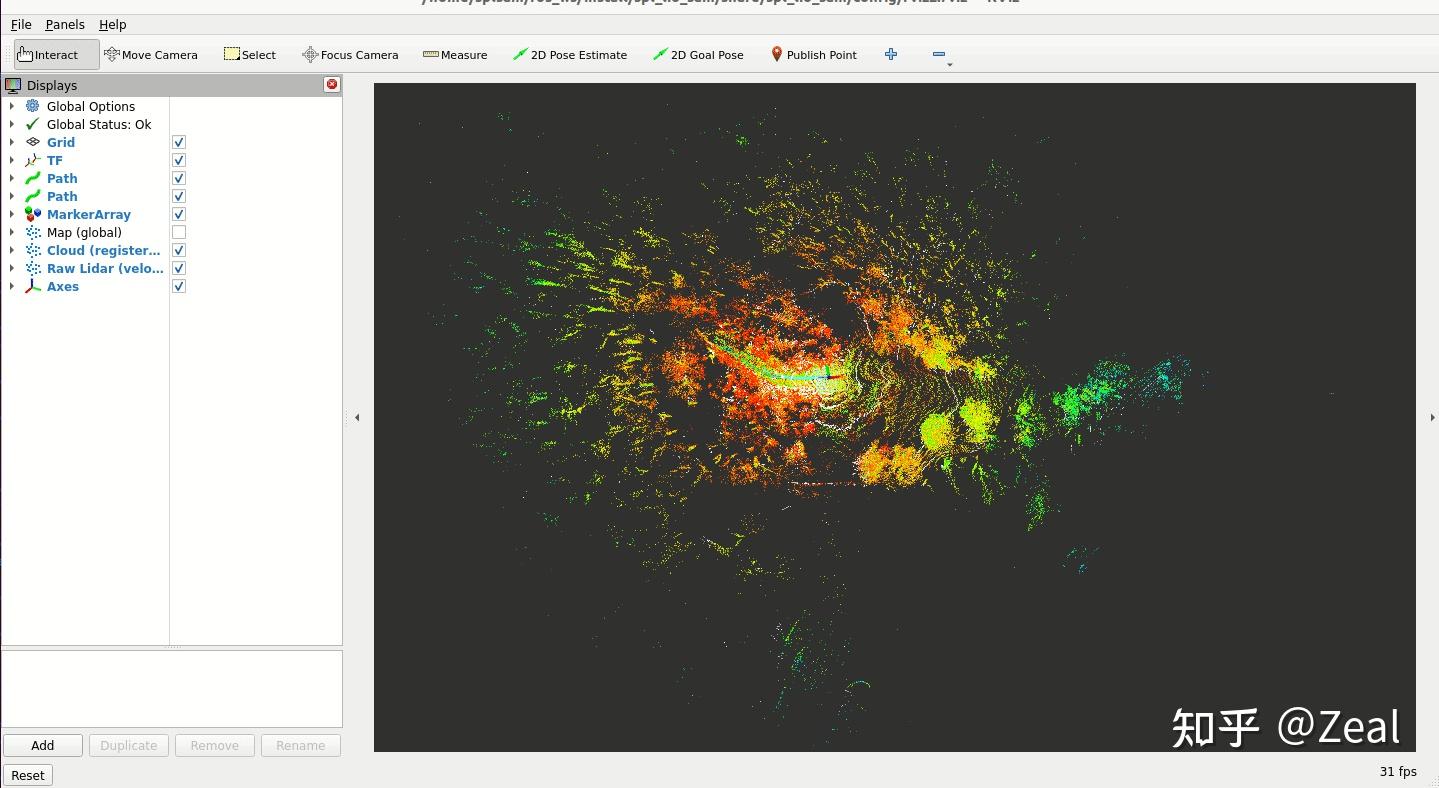Click the Raw Lidar display icon
1439x788 pixels.
(x=33, y=268)
